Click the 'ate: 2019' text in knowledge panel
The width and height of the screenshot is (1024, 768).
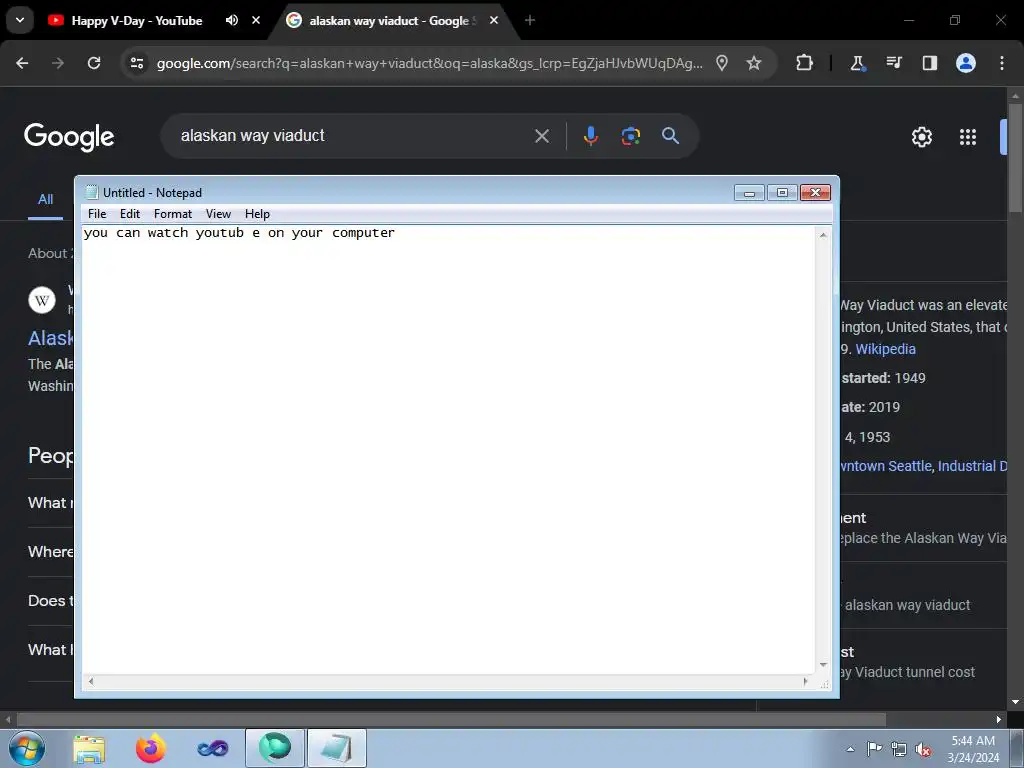click(871, 408)
